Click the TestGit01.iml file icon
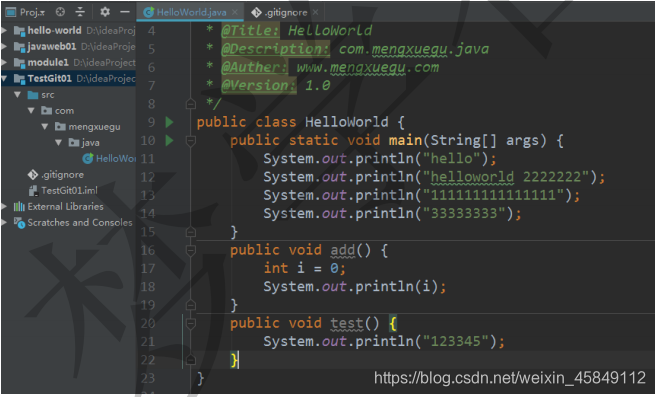Image resolution: width=656 pixels, height=397 pixels. pos(33,191)
